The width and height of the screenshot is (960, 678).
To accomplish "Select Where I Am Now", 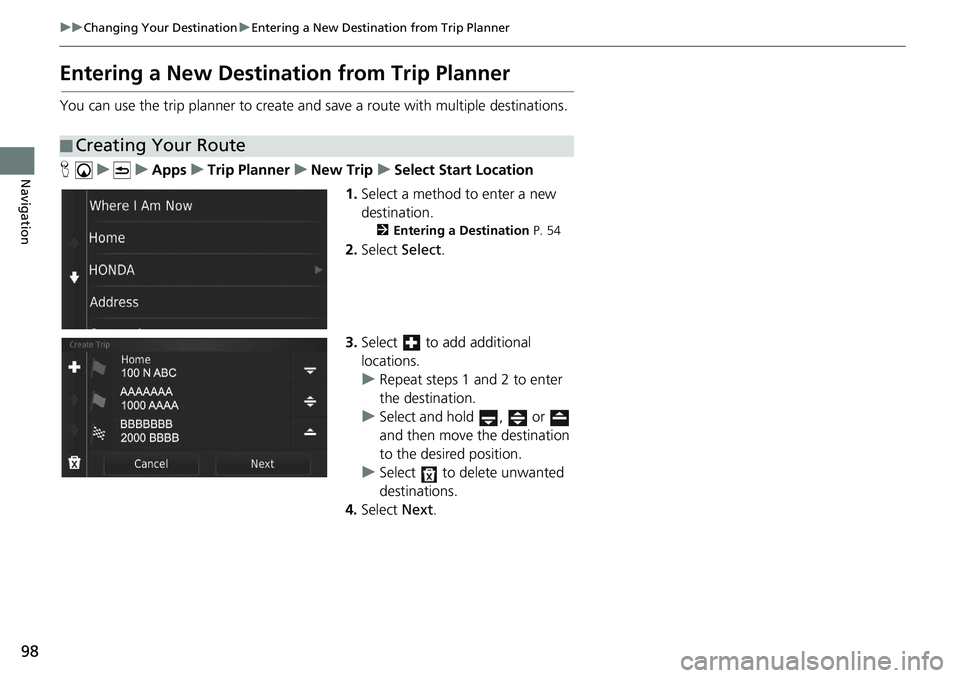I will [206, 206].
